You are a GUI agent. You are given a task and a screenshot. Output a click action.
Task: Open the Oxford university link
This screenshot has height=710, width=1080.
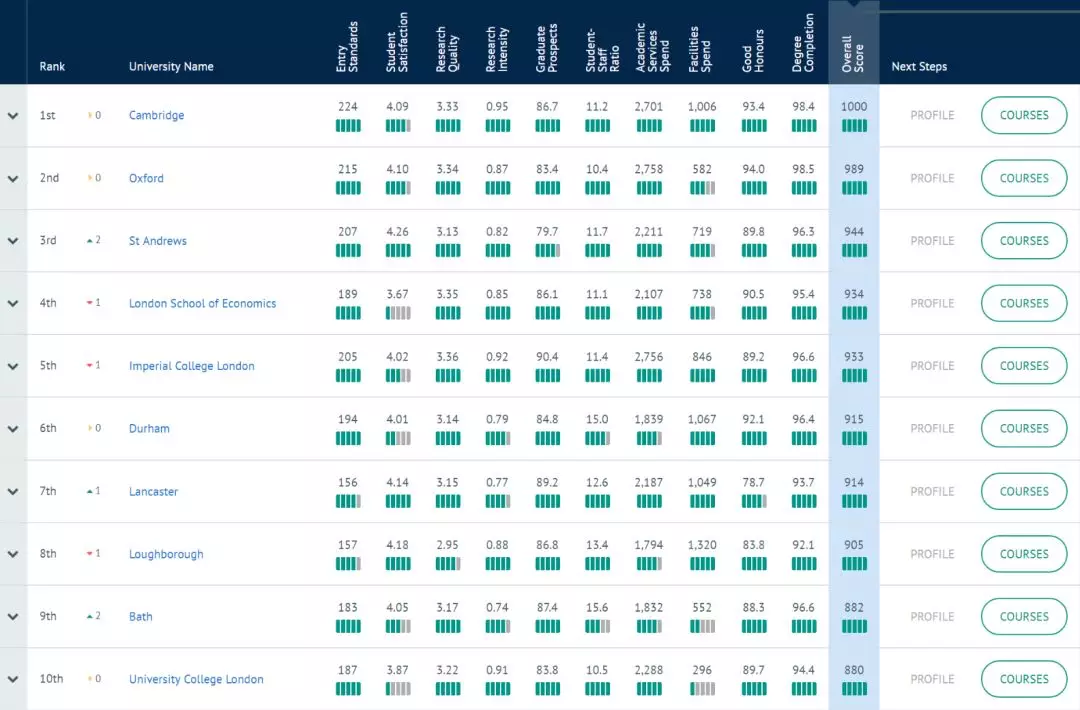(146, 178)
